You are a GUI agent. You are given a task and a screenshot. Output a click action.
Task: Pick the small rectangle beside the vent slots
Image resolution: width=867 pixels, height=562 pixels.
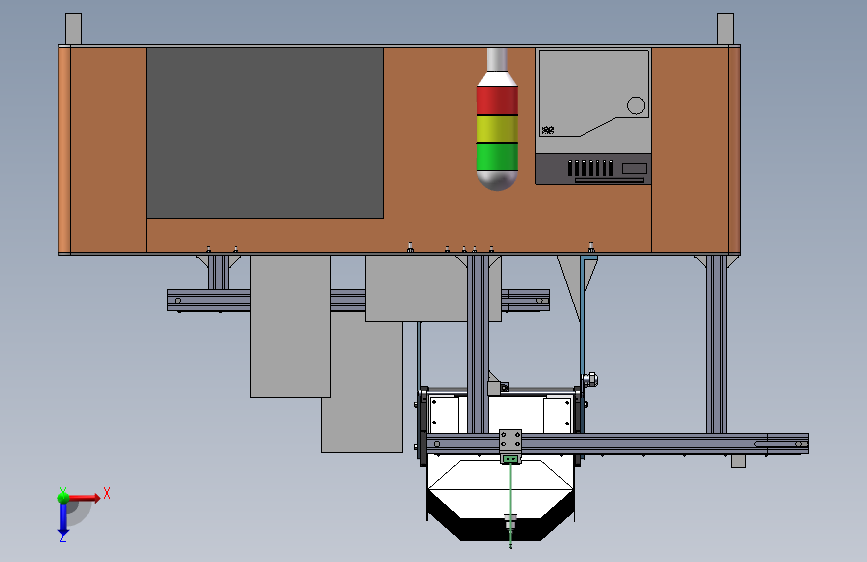pos(634,168)
